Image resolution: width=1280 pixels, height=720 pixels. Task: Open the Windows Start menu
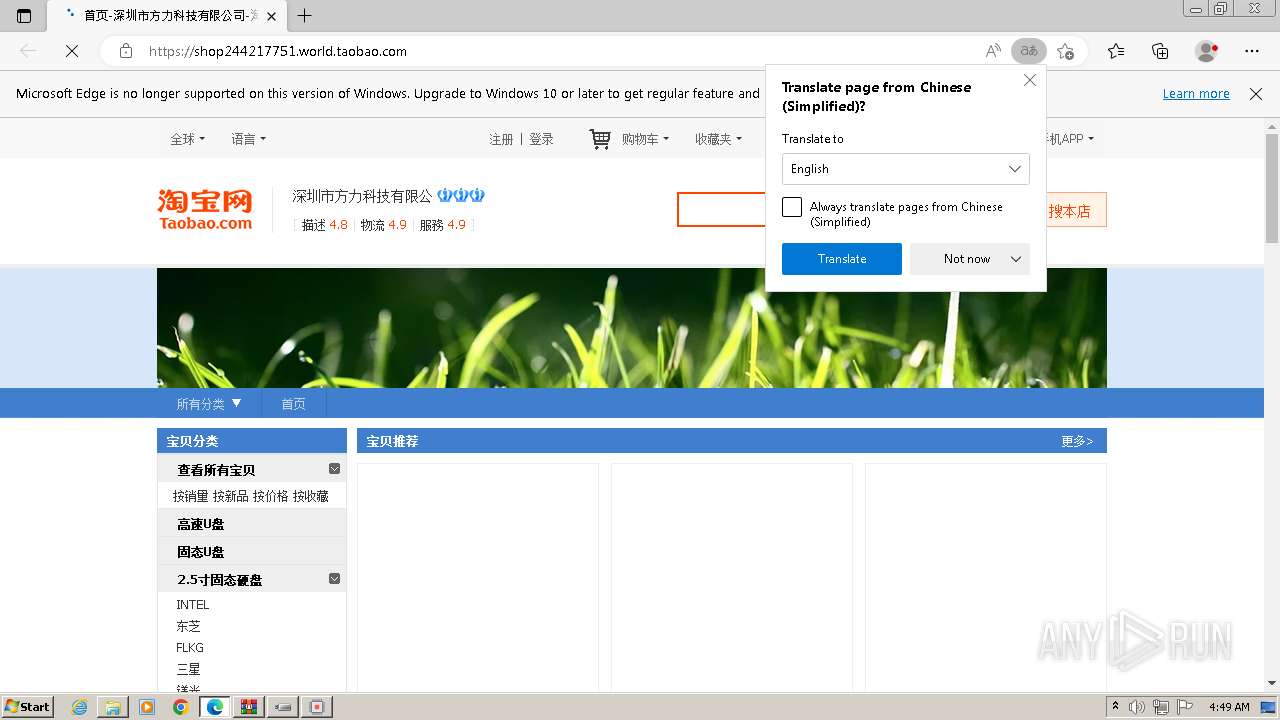point(28,706)
